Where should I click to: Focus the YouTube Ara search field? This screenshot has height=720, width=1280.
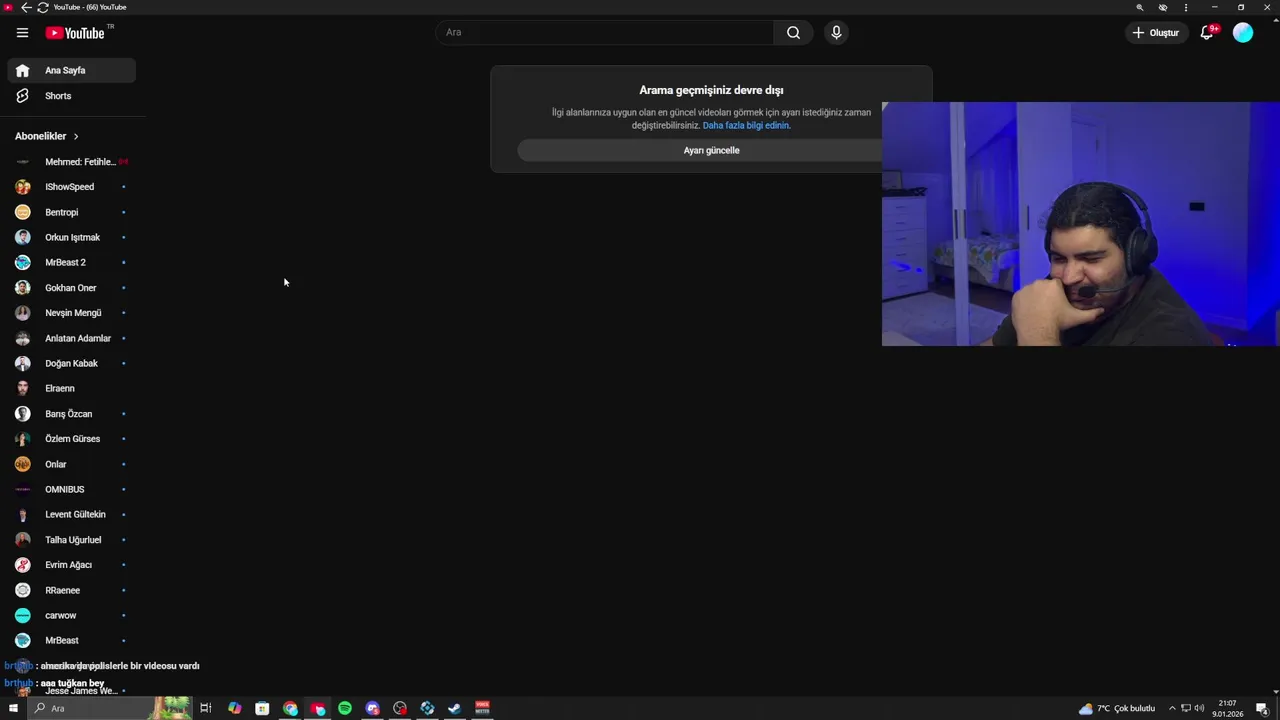pyautogui.click(x=604, y=33)
